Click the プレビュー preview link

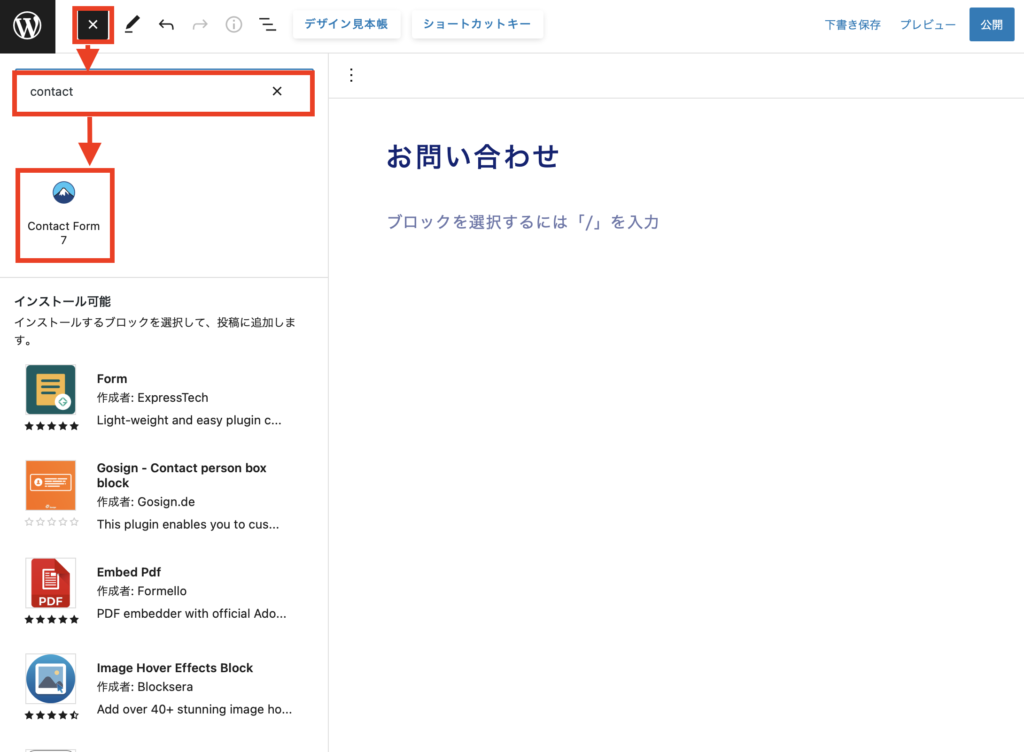pyautogui.click(x=927, y=25)
